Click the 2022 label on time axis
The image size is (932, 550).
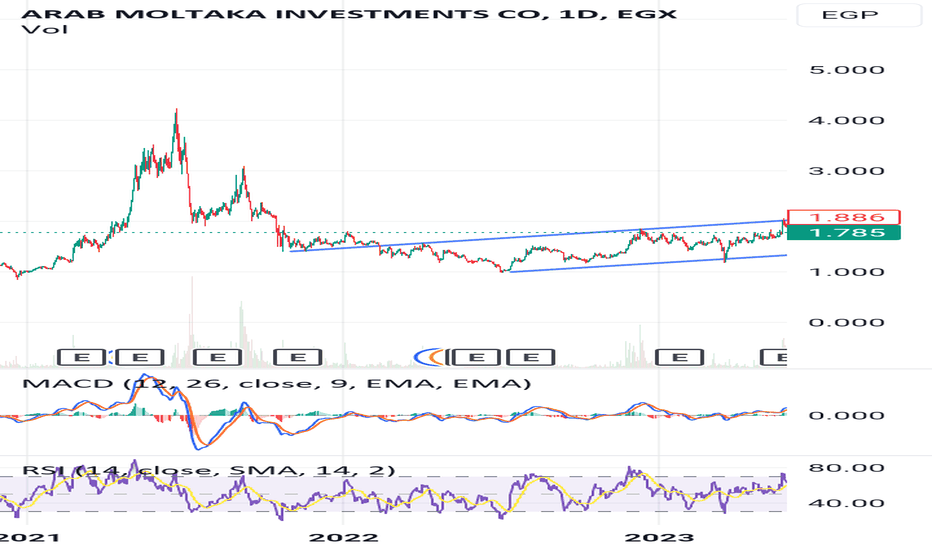[x=344, y=538]
